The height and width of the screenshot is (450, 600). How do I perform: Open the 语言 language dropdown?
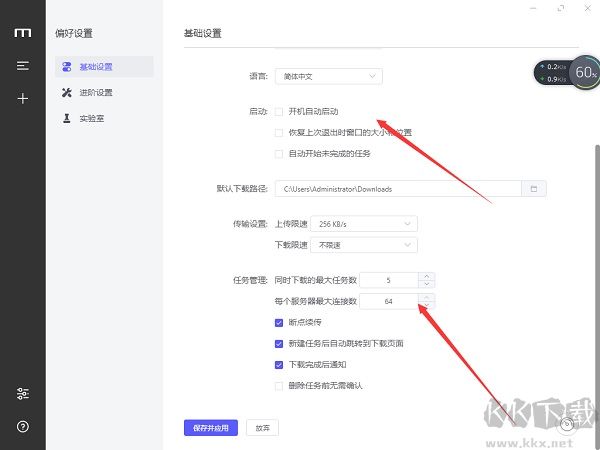329,77
